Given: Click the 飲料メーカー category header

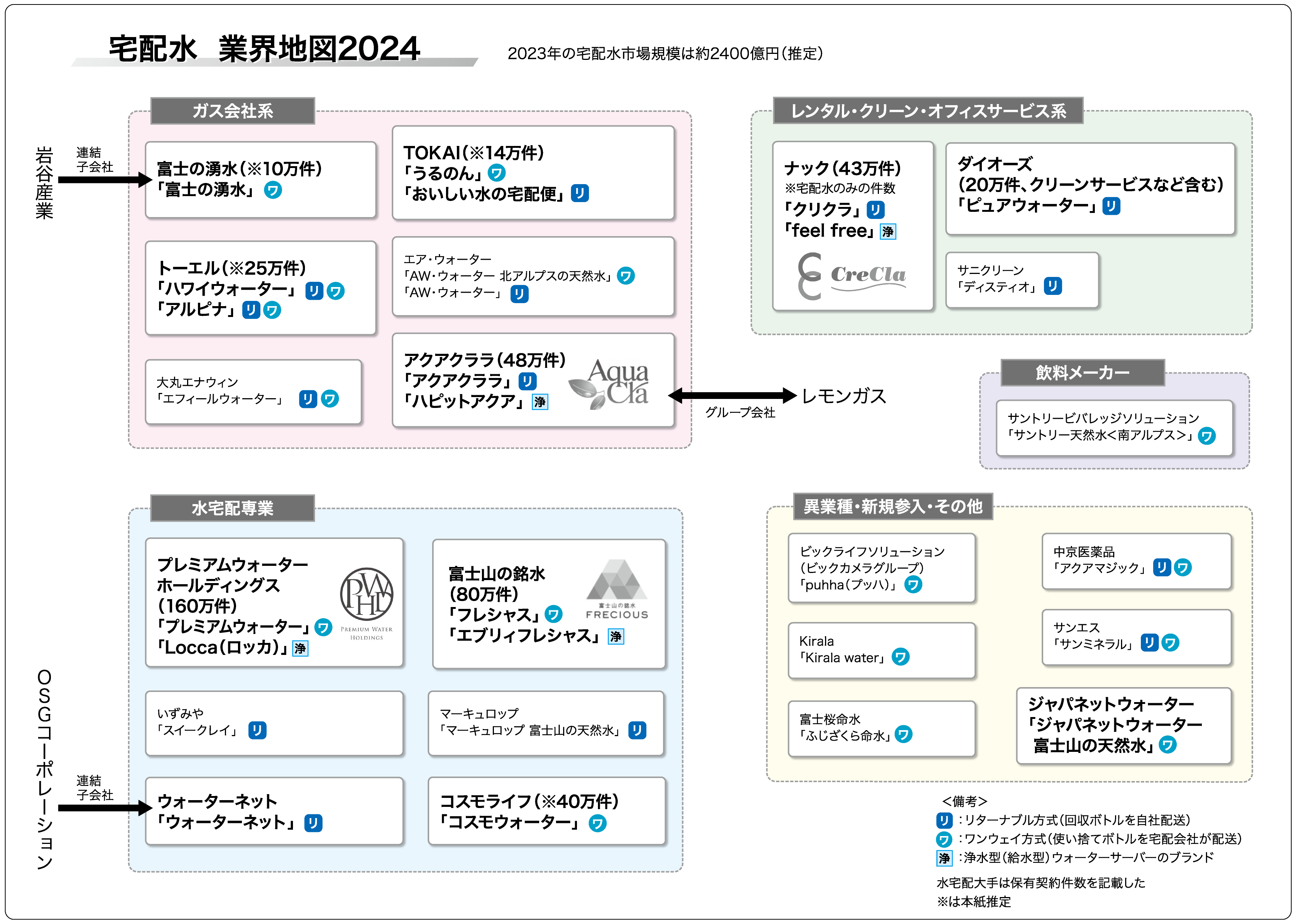Looking at the screenshot, I should tap(1082, 373).
